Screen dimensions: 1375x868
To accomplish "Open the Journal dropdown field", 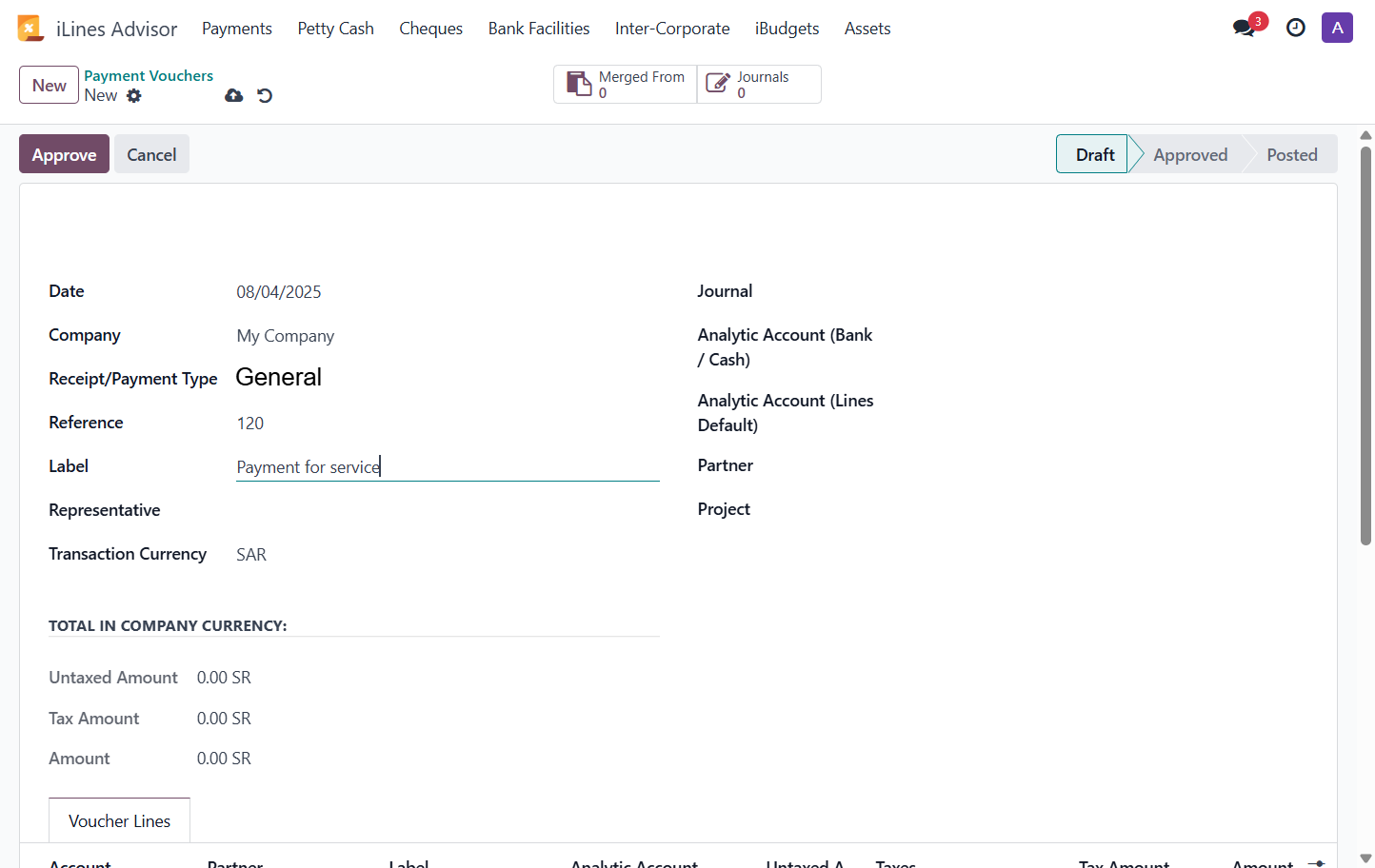I will pyautogui.click(x=1096, y=292).
